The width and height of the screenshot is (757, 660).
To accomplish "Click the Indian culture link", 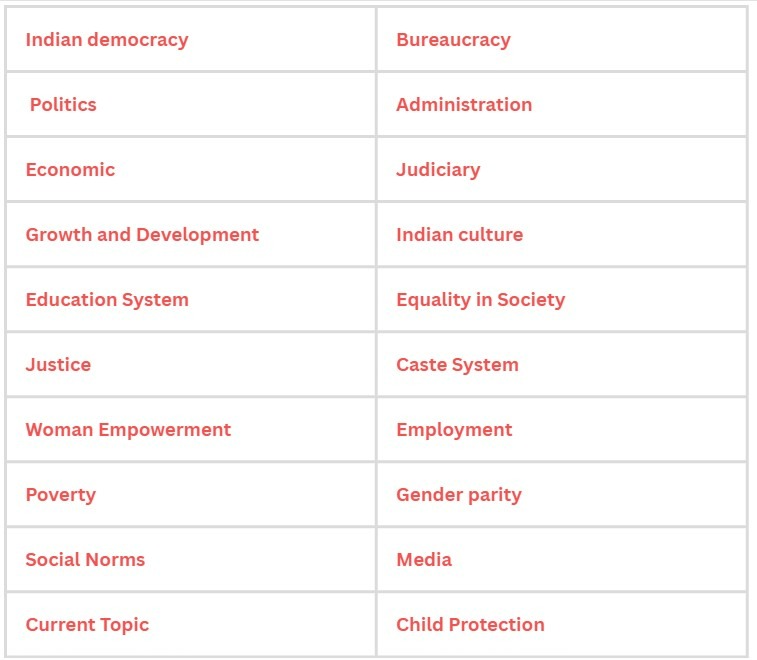I will click(459, 235).
